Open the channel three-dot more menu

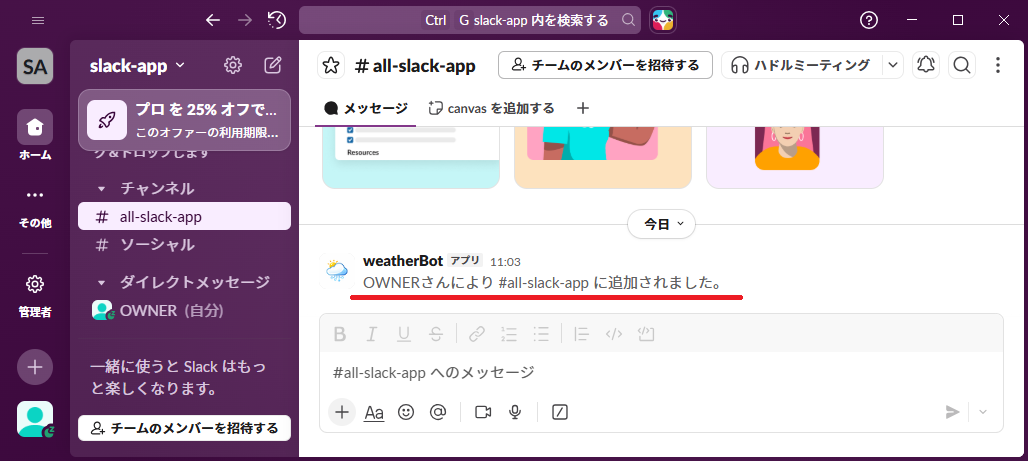tap(998, 66)
